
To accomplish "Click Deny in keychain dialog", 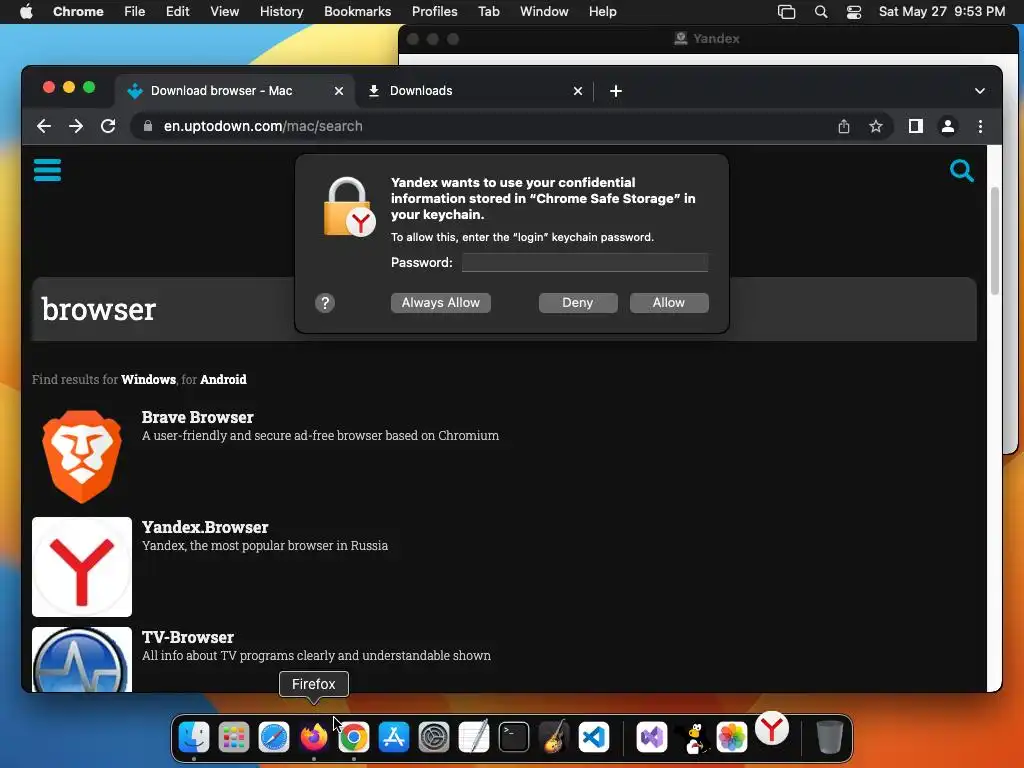I will (578, 303).
